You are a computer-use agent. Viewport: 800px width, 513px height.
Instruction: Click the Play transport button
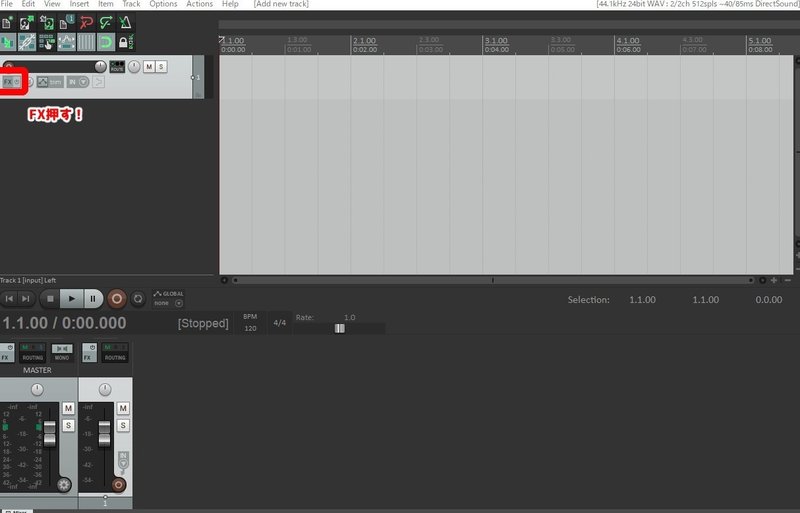point(71,299)
